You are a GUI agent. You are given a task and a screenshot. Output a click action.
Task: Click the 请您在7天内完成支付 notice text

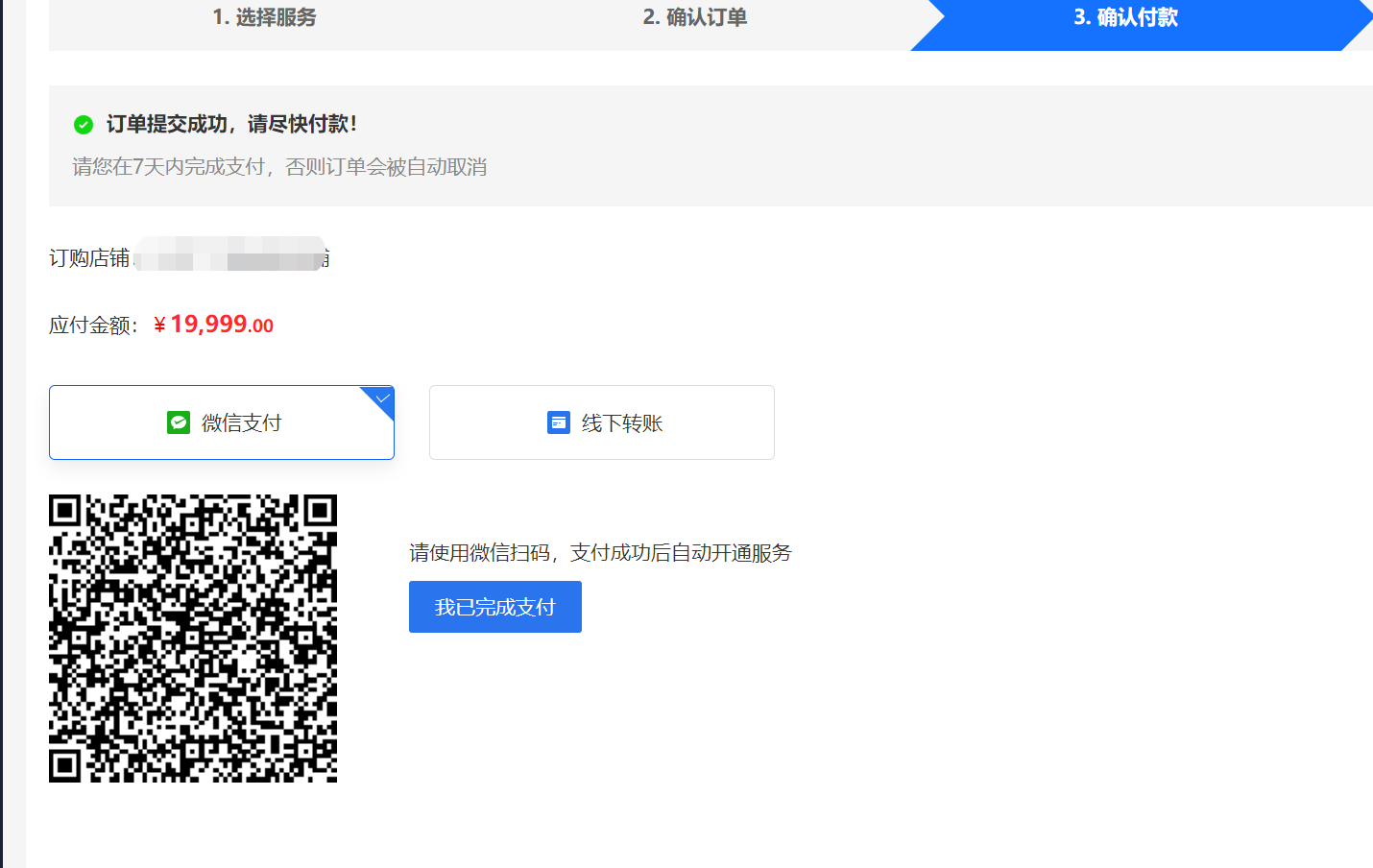tap(279, 167)
